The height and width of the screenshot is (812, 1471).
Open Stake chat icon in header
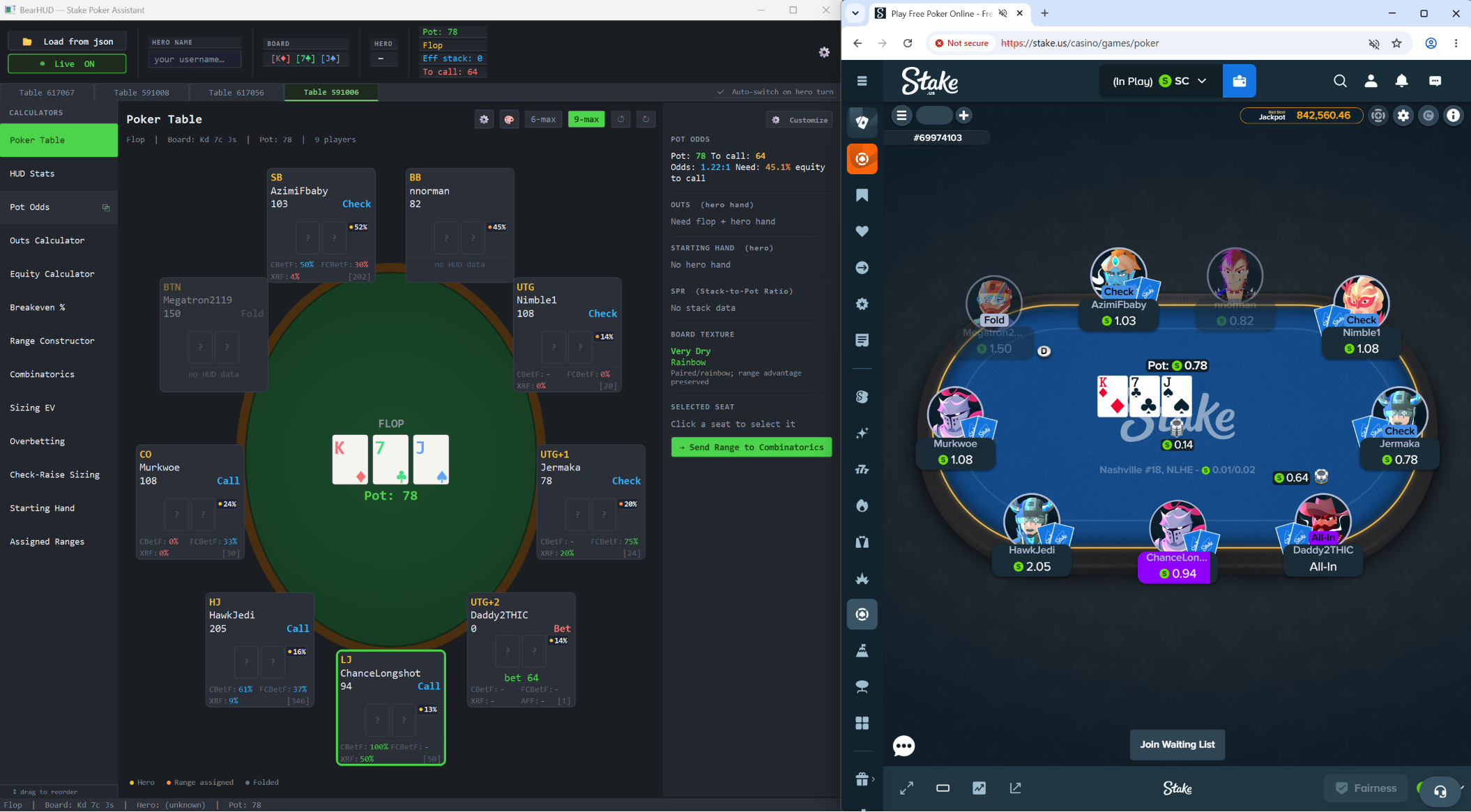tap(1435, 81)
